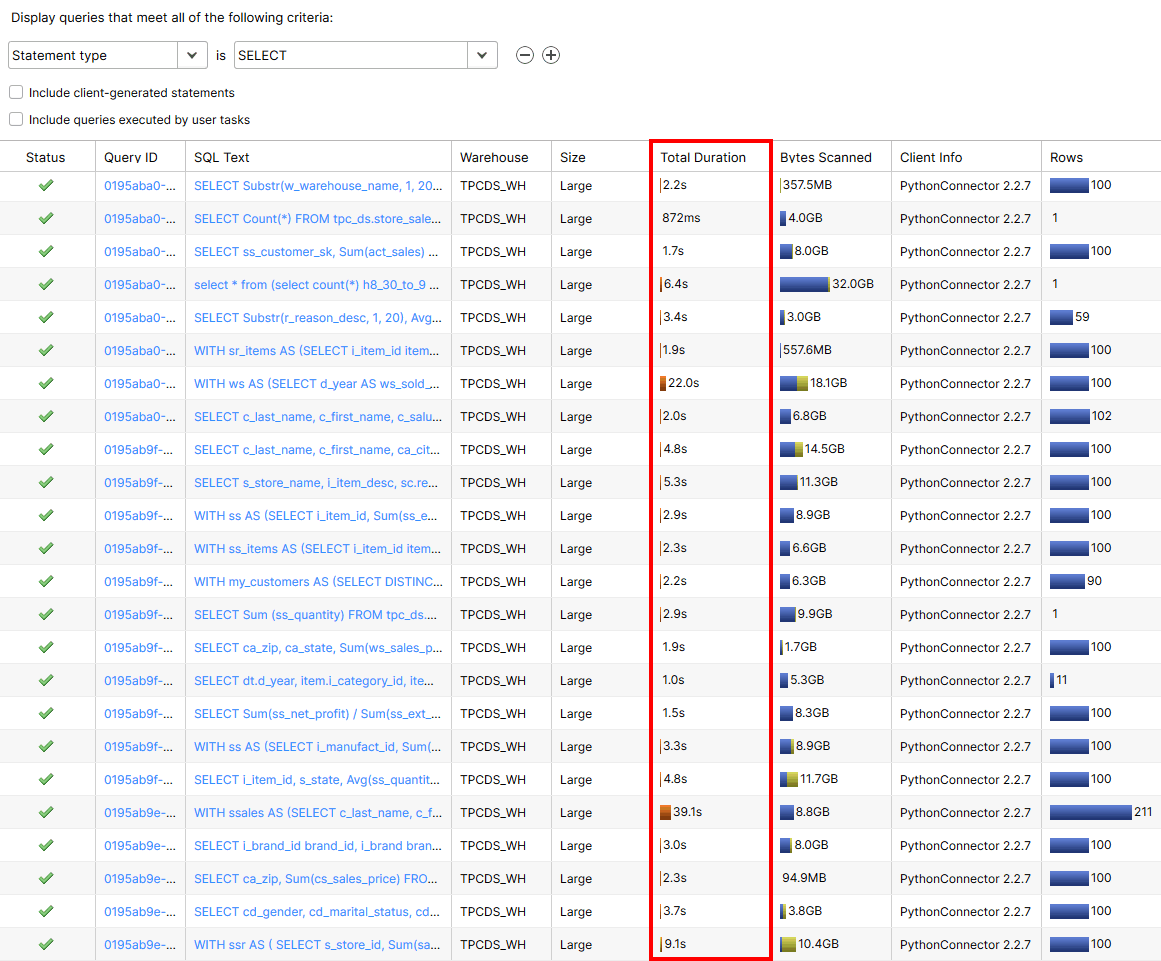The width and height of the screenshot is (1161, 961).
Task: Sort by Total Duration column header
Action: (x=703, y=158)
